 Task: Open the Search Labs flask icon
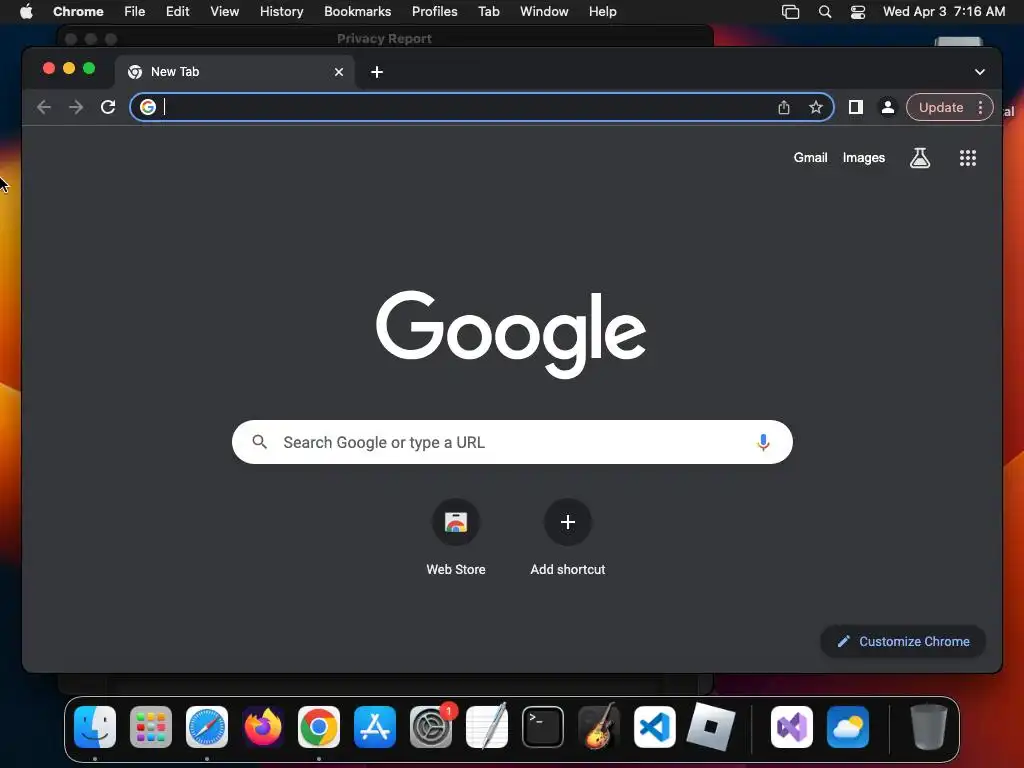920,157
